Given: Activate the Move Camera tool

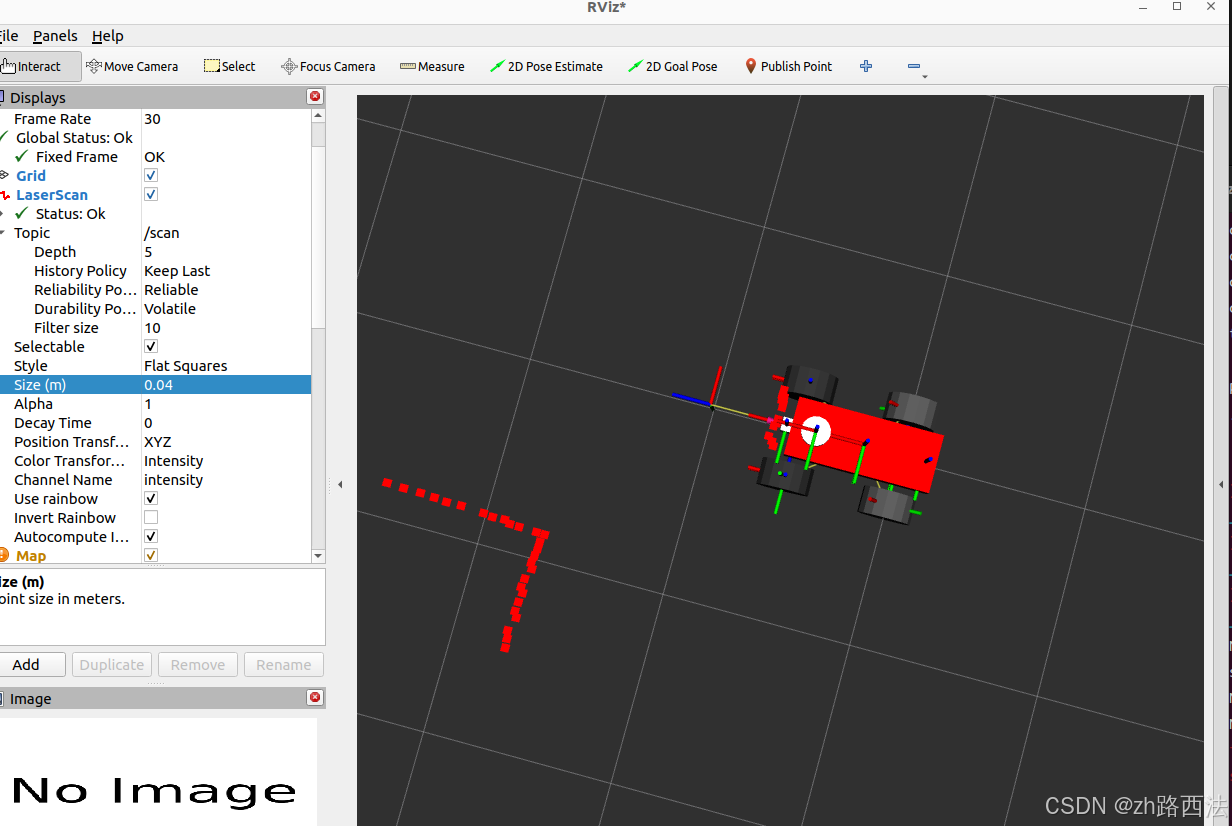Looking at the screenshot, I should 132,67.
